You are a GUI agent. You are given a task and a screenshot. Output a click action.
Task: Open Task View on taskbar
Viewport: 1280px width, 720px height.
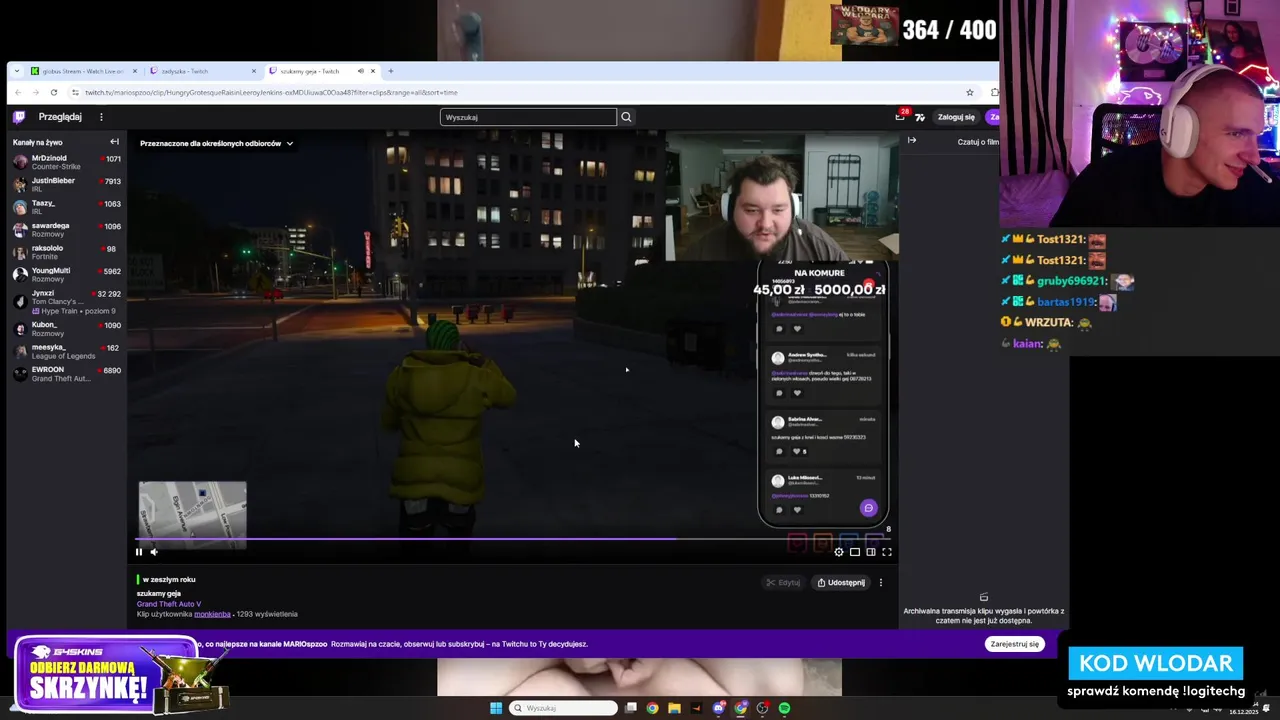click(631, 708)
